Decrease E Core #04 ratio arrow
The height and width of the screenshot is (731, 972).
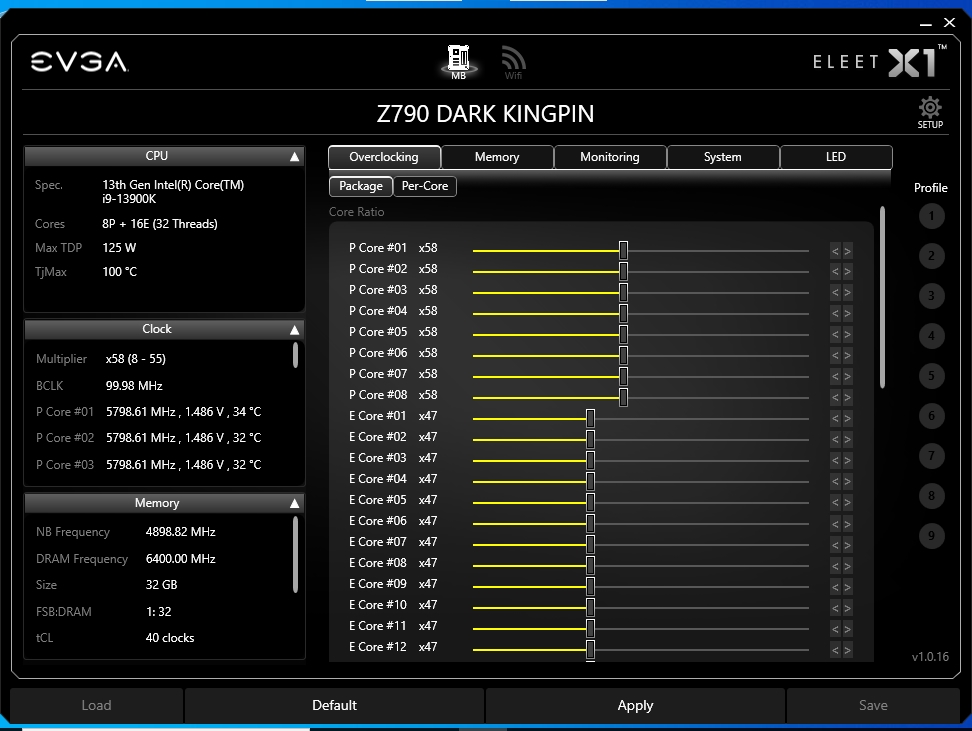click(x=835, y=482)
